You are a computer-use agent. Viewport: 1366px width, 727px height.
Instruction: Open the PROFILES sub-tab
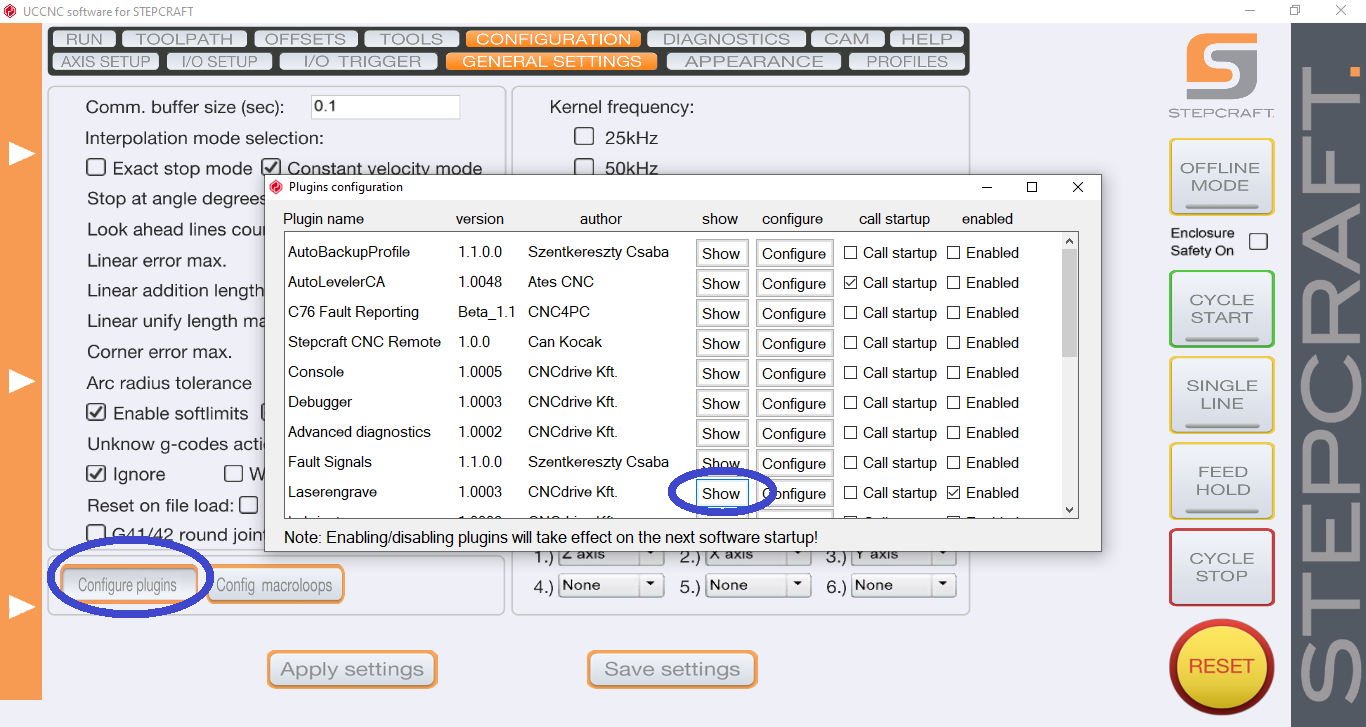click(907, 61)
